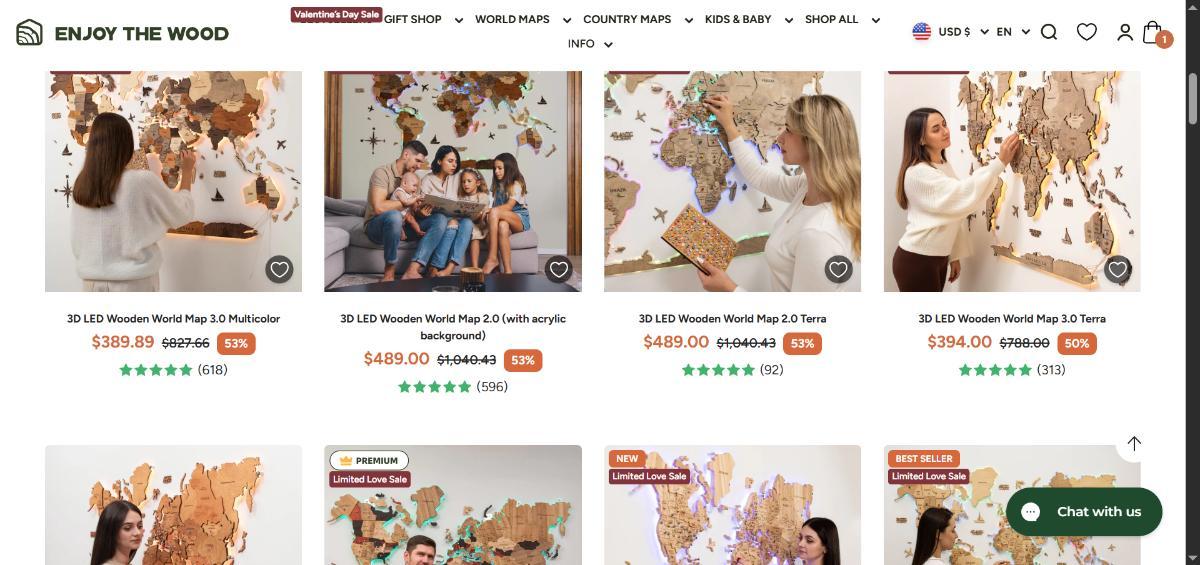This screenshot has height=565, width=1200.
Task: Open the wishlist heart in header
Action: tap(1087, 32)
